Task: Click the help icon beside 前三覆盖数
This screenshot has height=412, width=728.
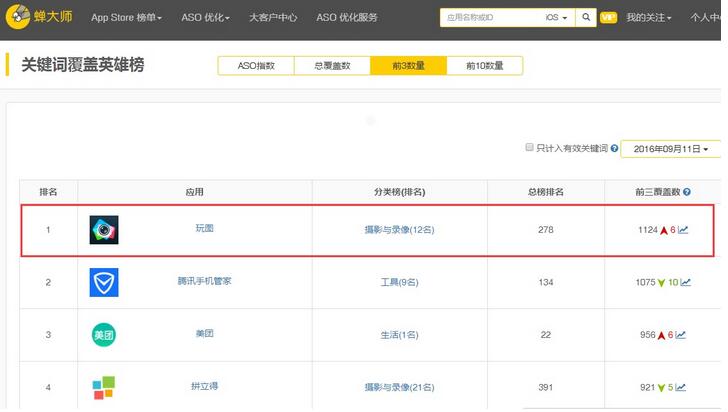Action: pyautogui.click(x=687, y=191)
